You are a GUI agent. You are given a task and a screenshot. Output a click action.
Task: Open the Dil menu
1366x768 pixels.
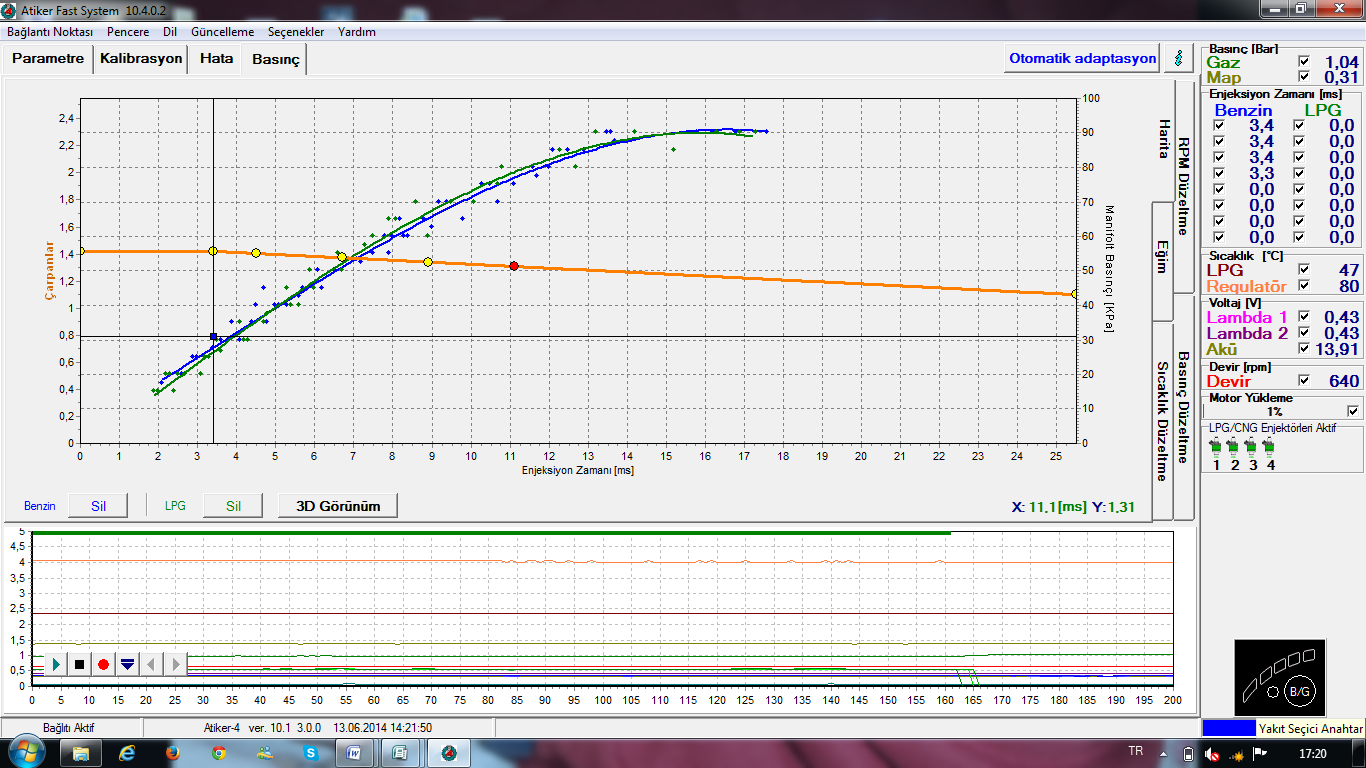tap(170, 32)
